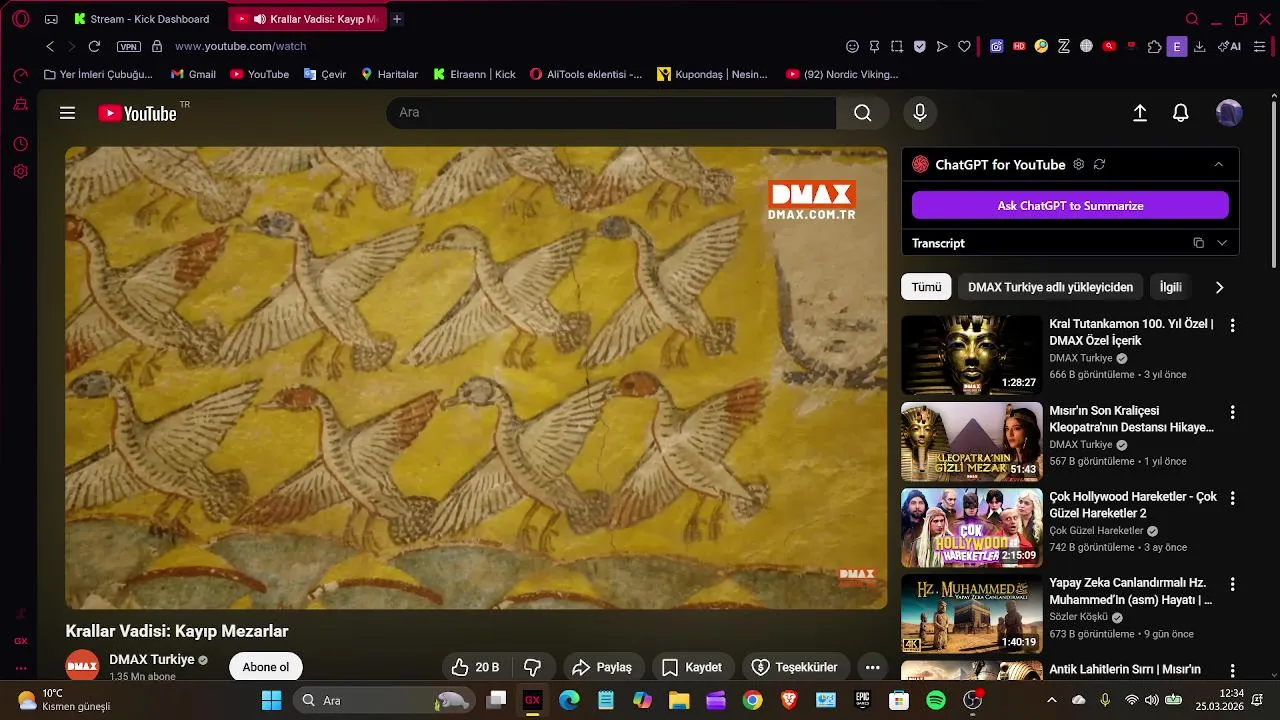The image size is (1280, 720).
Task: Click Ask ChatGPT to Summarize button
Action: [x=1070, y=205]
